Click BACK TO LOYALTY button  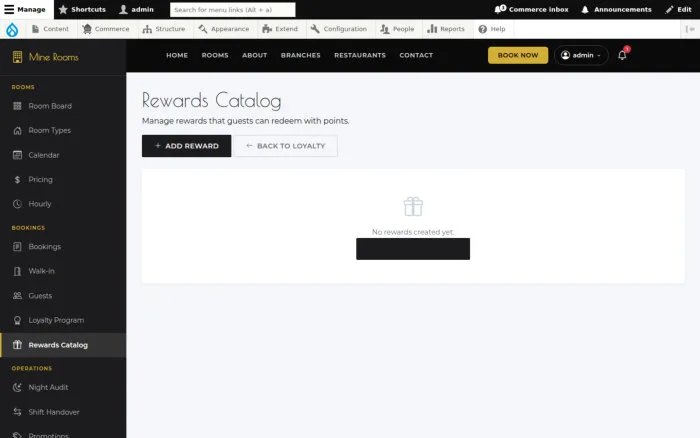click(x=285, y=146)
